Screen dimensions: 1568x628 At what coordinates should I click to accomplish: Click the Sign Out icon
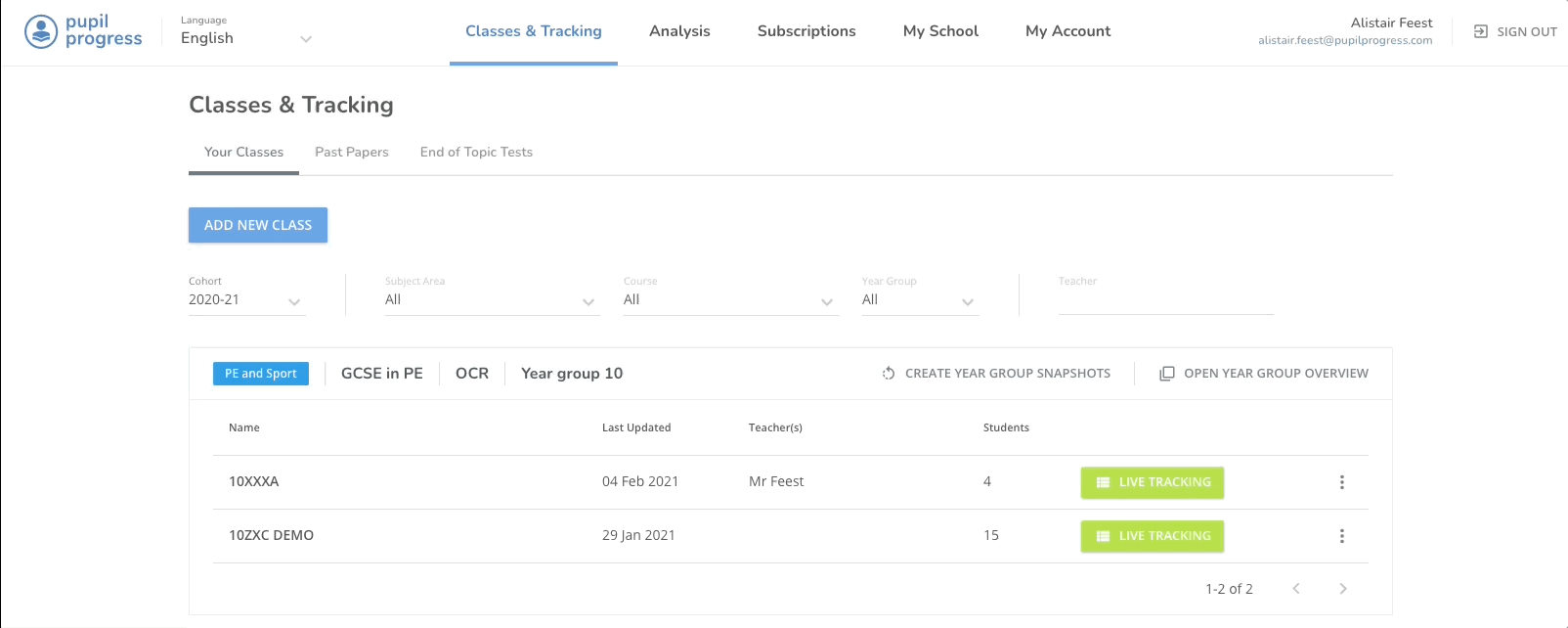1480,31
